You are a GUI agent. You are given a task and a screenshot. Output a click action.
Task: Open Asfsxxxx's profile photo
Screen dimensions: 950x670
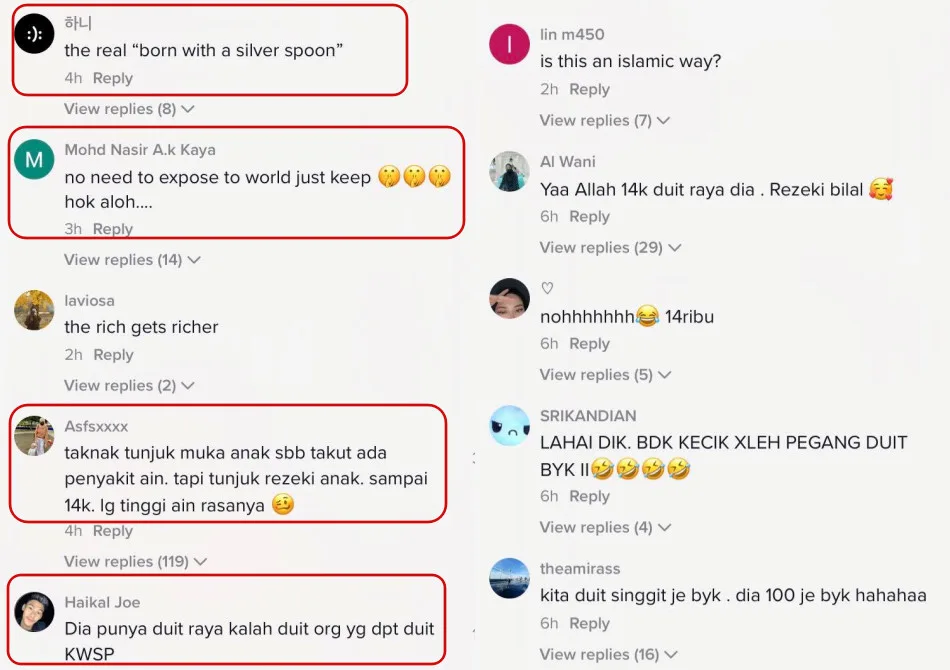pyautogui.click(x=35, y=436)
